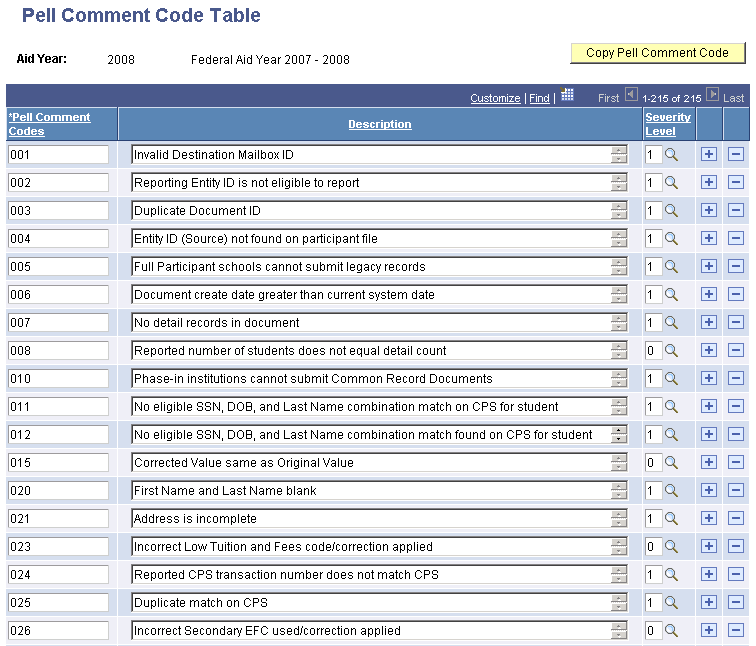
Task: Delete the code 026 row
Action: coord(736,630)
